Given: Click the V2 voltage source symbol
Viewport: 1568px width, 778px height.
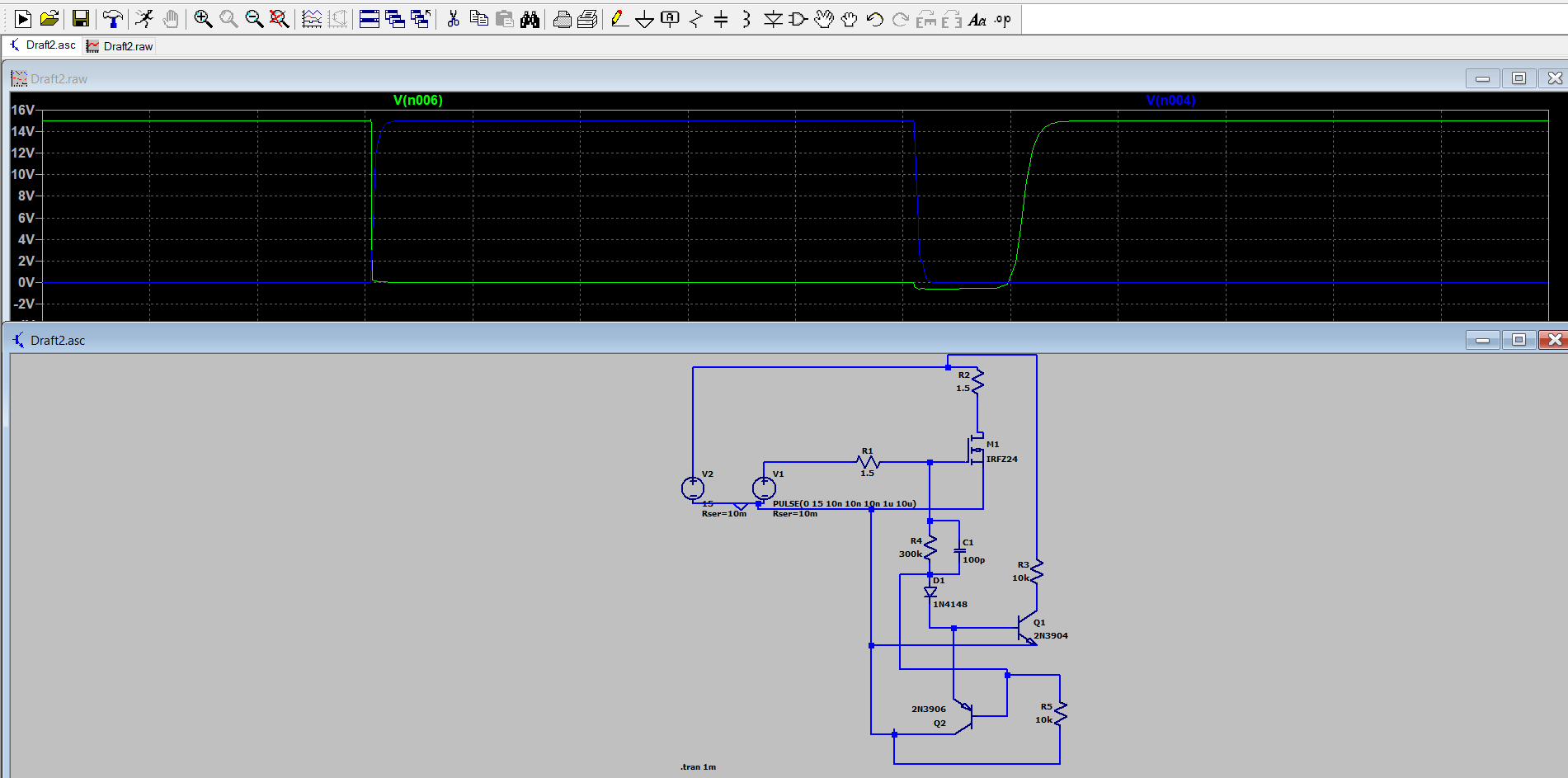Looking at the screenshot, I should pyautogui.click(x=693, y=488).
